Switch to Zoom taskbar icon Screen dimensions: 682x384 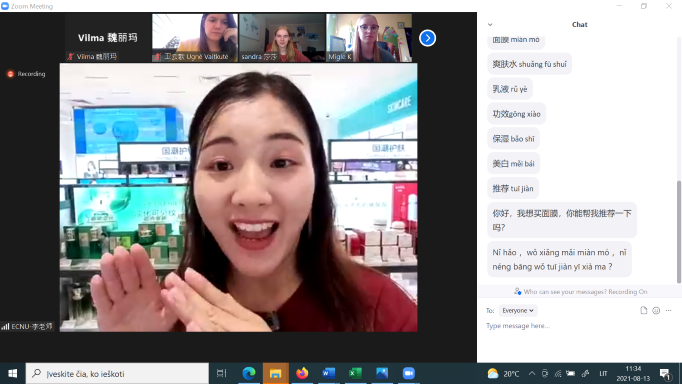408,373
